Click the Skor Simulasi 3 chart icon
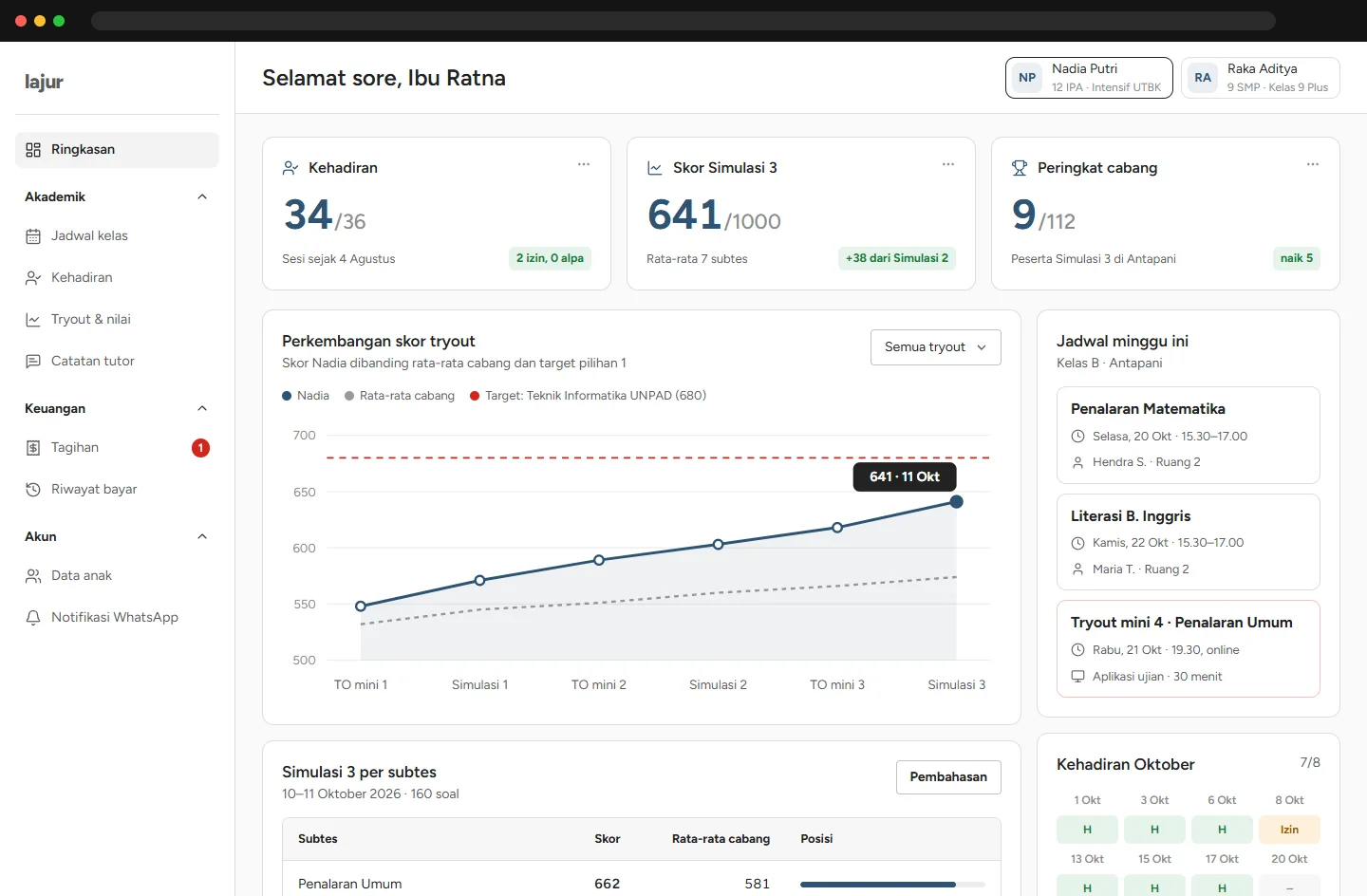The width and height of the screenshot is (1367, 896). pyautogui.click(x=655, y=168)
